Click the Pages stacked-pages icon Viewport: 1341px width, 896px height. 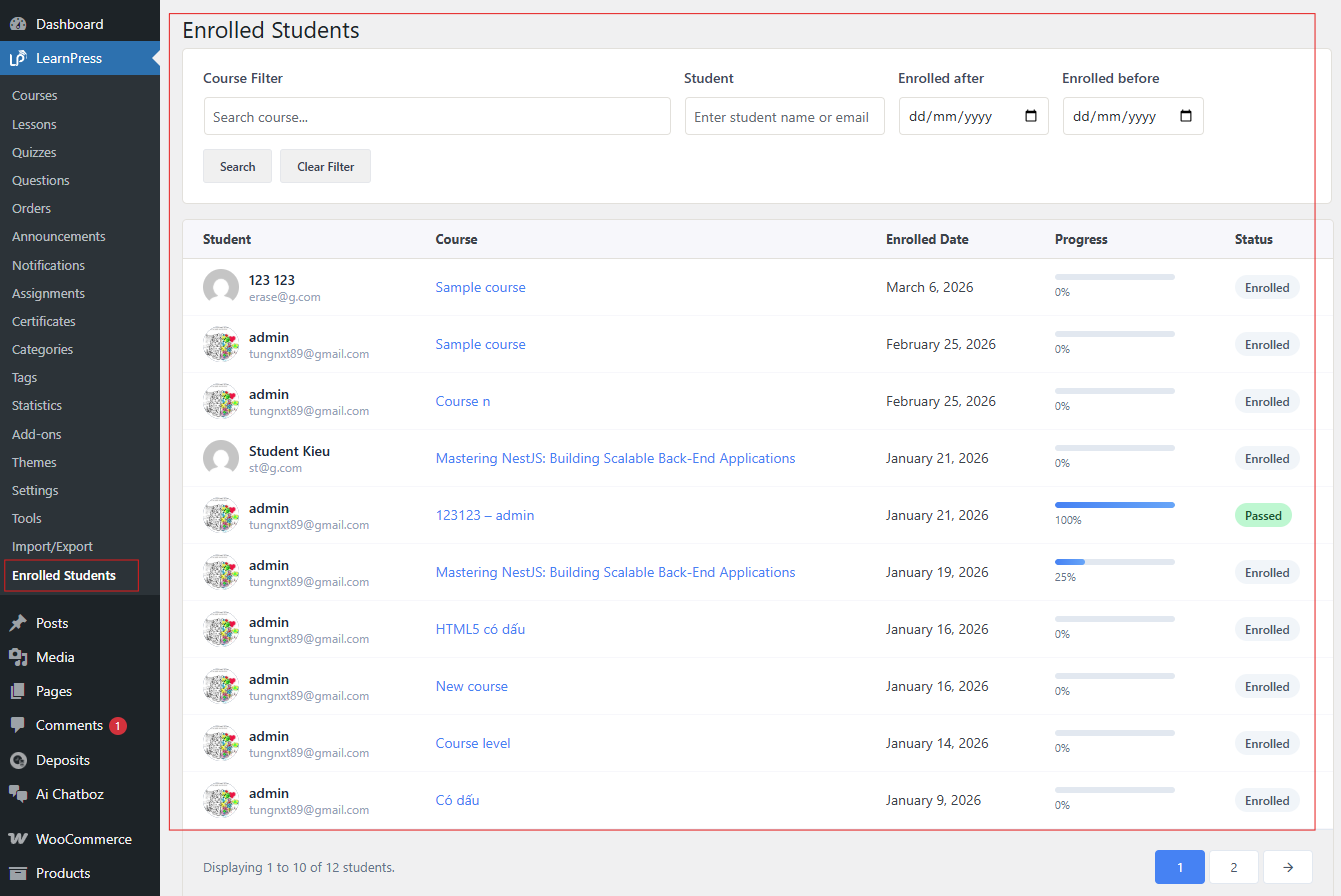(x=20, y=691)
